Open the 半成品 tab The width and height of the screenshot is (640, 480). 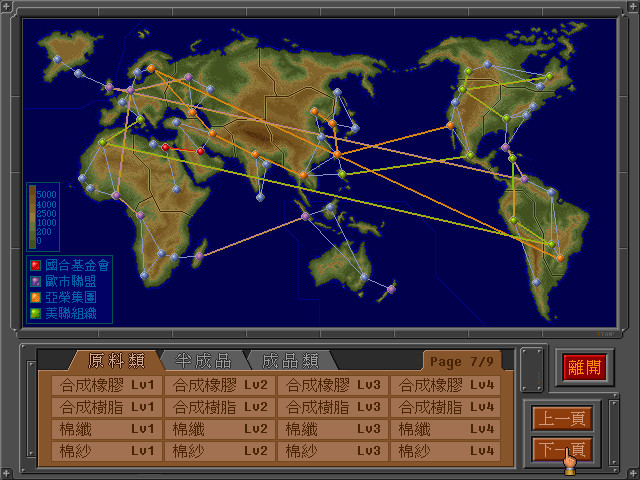click(203, 361)
